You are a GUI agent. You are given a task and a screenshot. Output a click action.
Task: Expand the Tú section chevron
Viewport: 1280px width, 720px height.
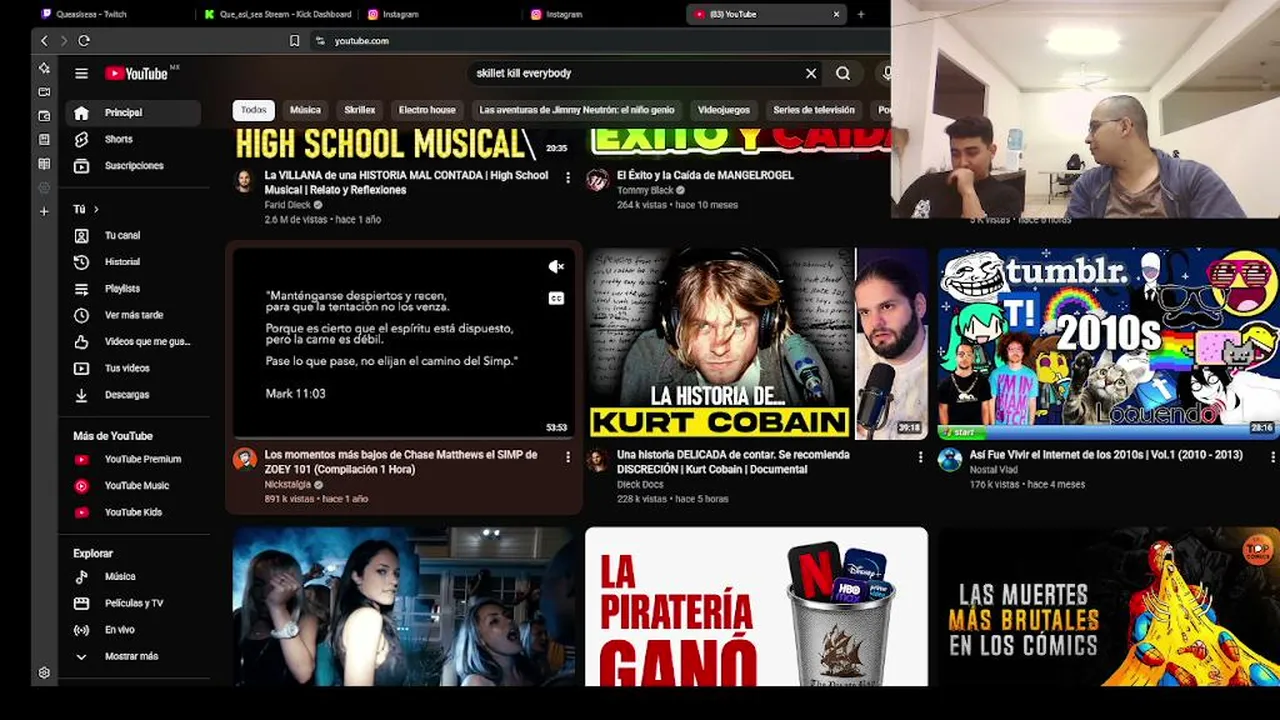click(x=96, y=209)
